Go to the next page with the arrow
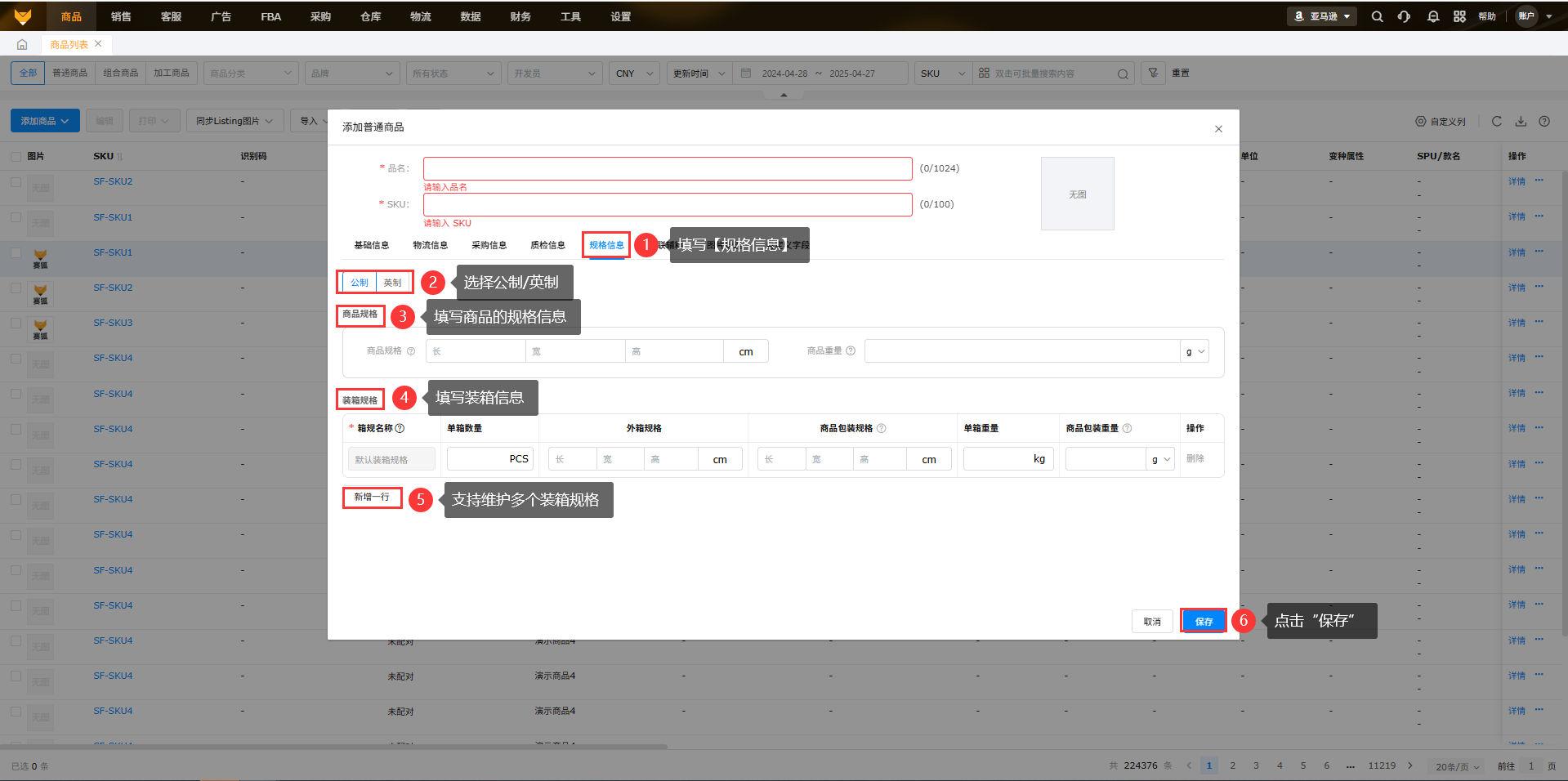 point(1409,765)
